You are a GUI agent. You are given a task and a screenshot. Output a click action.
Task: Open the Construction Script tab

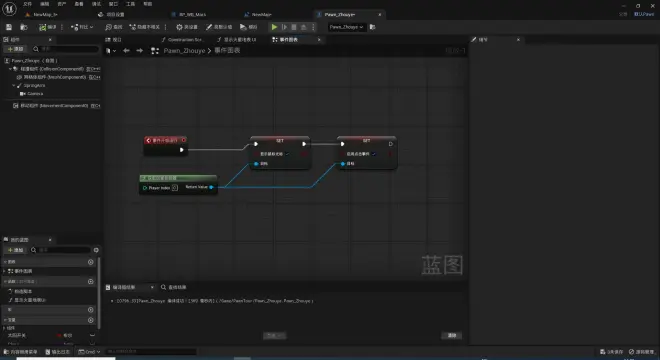click(x=182, y=40)
